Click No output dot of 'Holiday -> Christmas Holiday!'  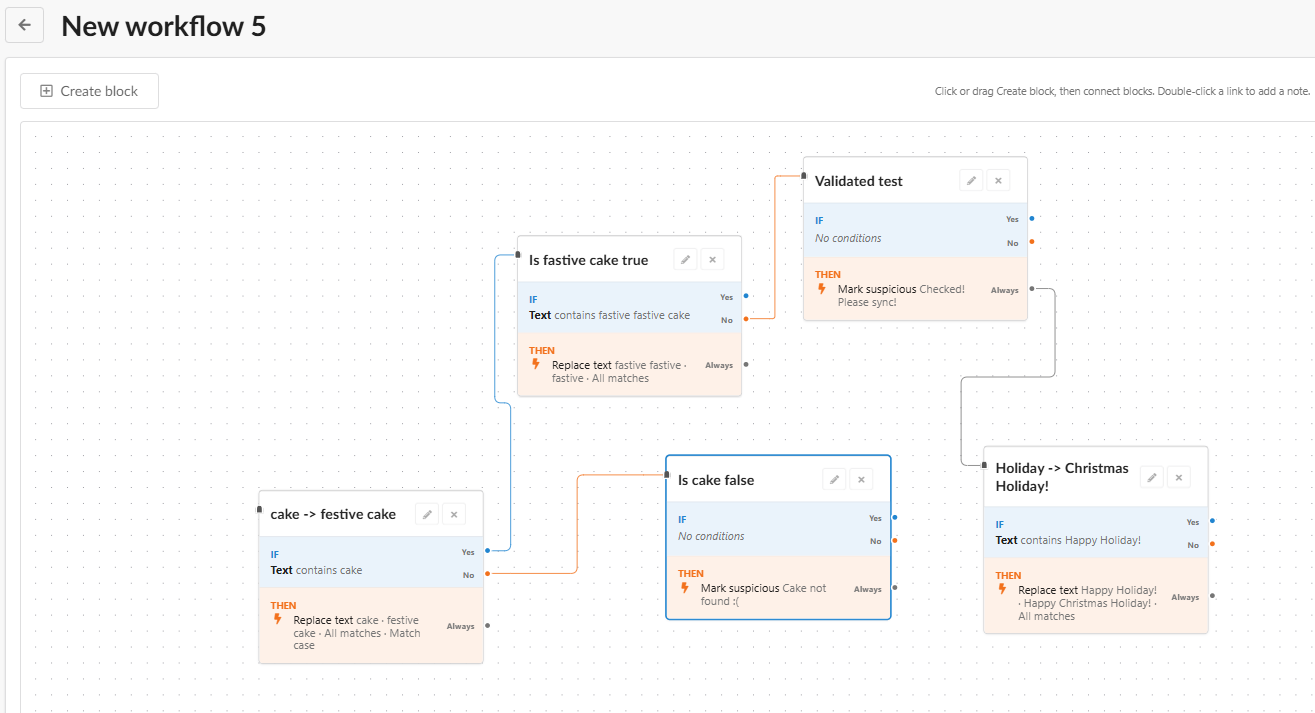(1212, 544)
